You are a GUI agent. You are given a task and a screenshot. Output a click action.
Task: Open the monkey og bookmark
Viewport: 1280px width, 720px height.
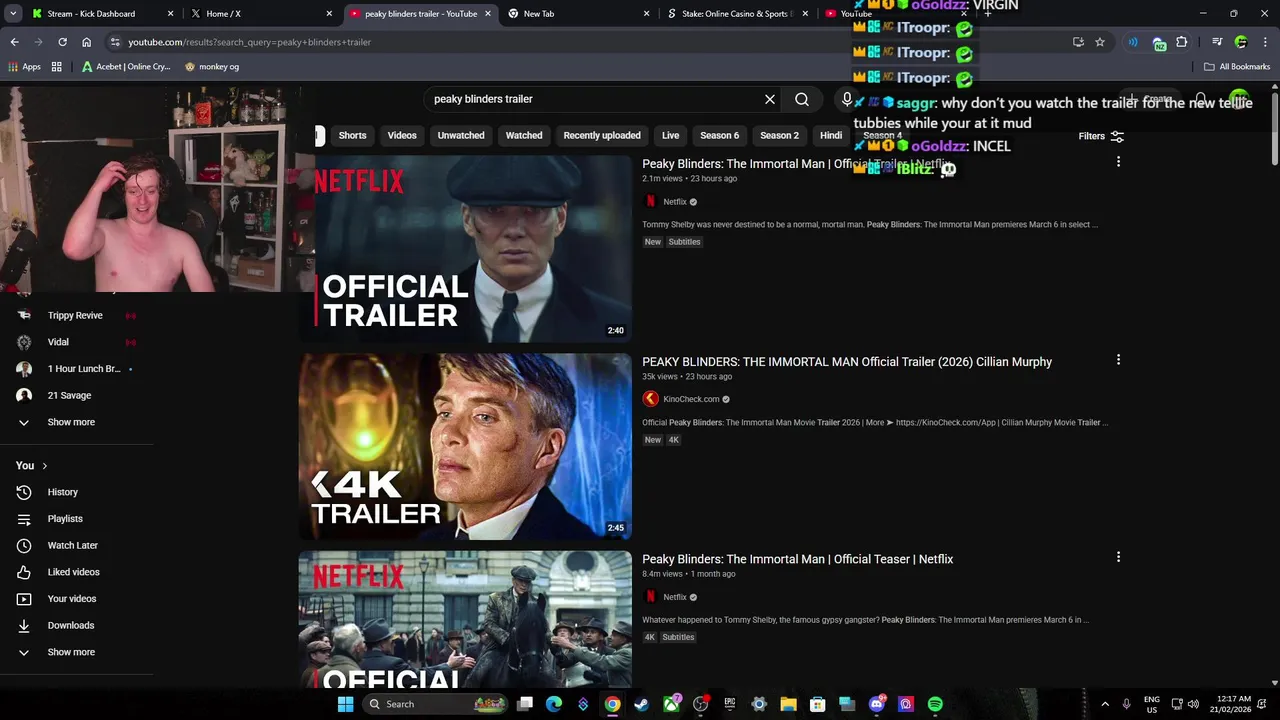point(211,67)
